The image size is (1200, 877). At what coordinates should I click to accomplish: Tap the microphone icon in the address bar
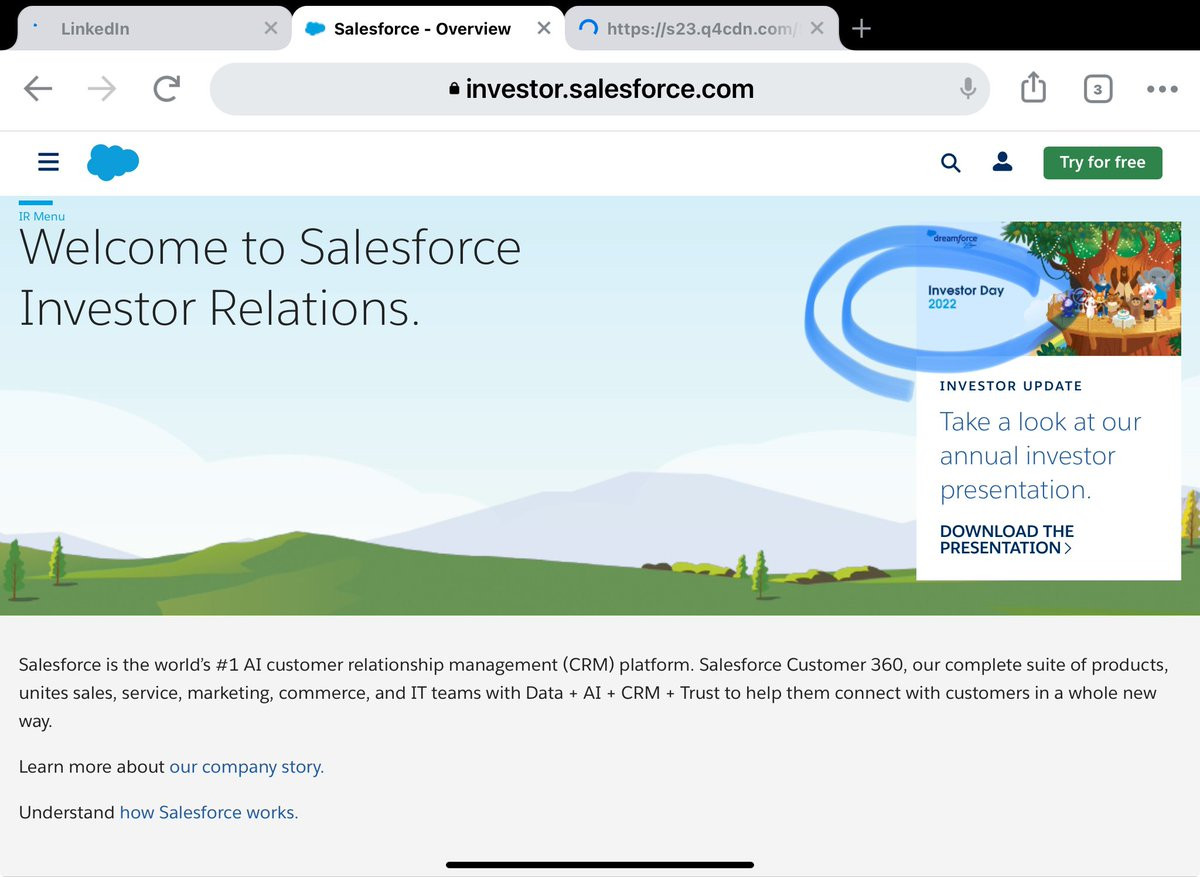pos(967,89)
